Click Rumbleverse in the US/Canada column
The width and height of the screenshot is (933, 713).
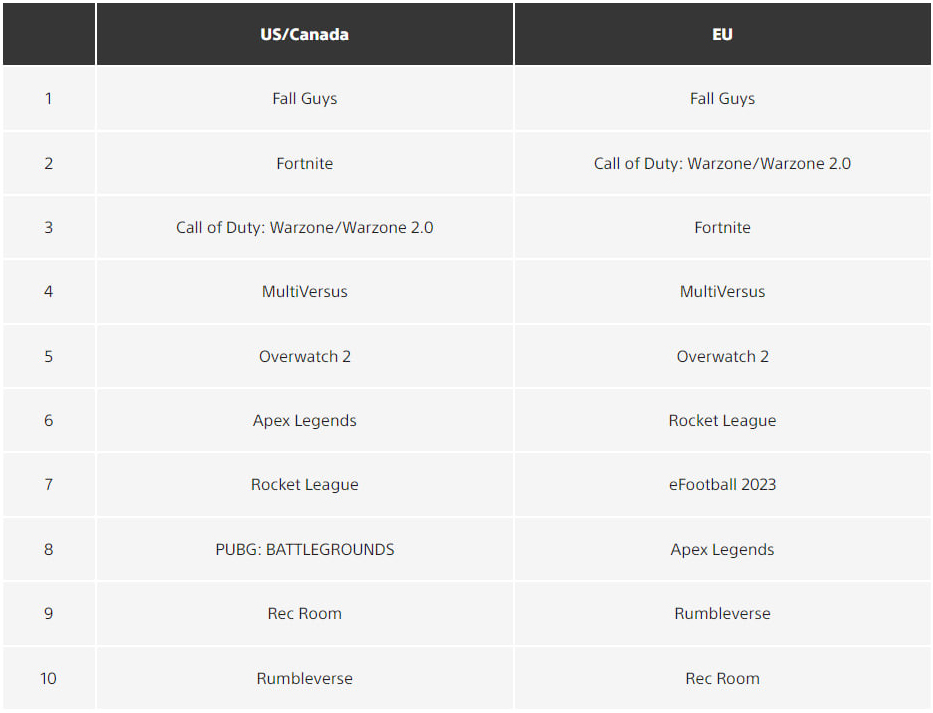coord(305,678)
